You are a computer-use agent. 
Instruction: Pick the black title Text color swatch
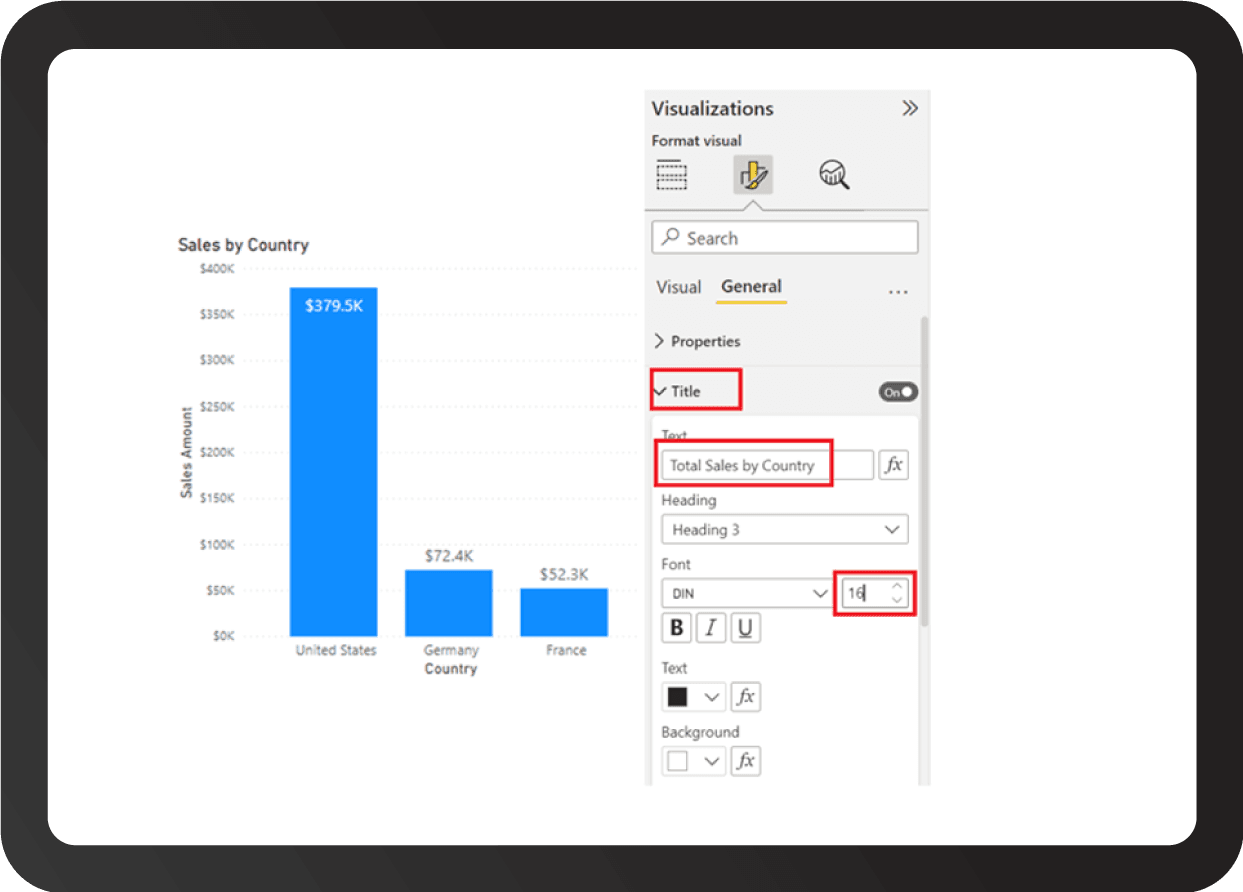[x=678, y=697]
